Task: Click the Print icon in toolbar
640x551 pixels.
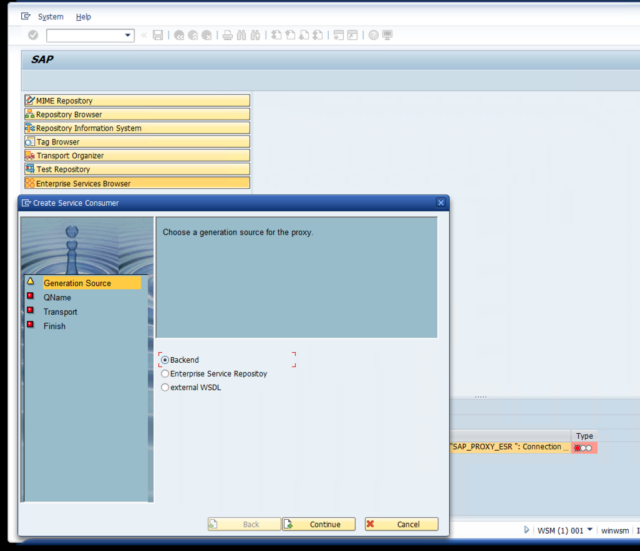Action: 227,35
